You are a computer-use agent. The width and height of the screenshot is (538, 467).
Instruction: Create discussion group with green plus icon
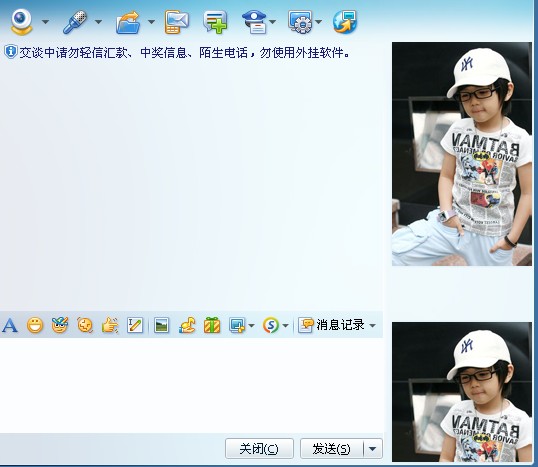click(x=215, y=22)
